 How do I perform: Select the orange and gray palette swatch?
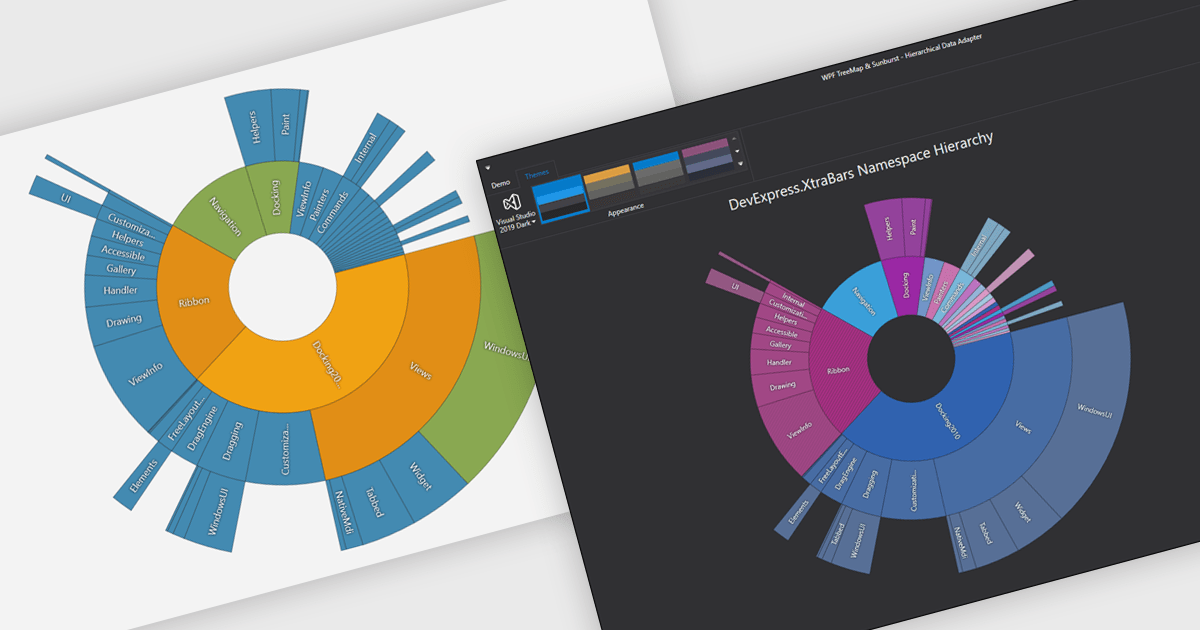click(x=608, y=181)
